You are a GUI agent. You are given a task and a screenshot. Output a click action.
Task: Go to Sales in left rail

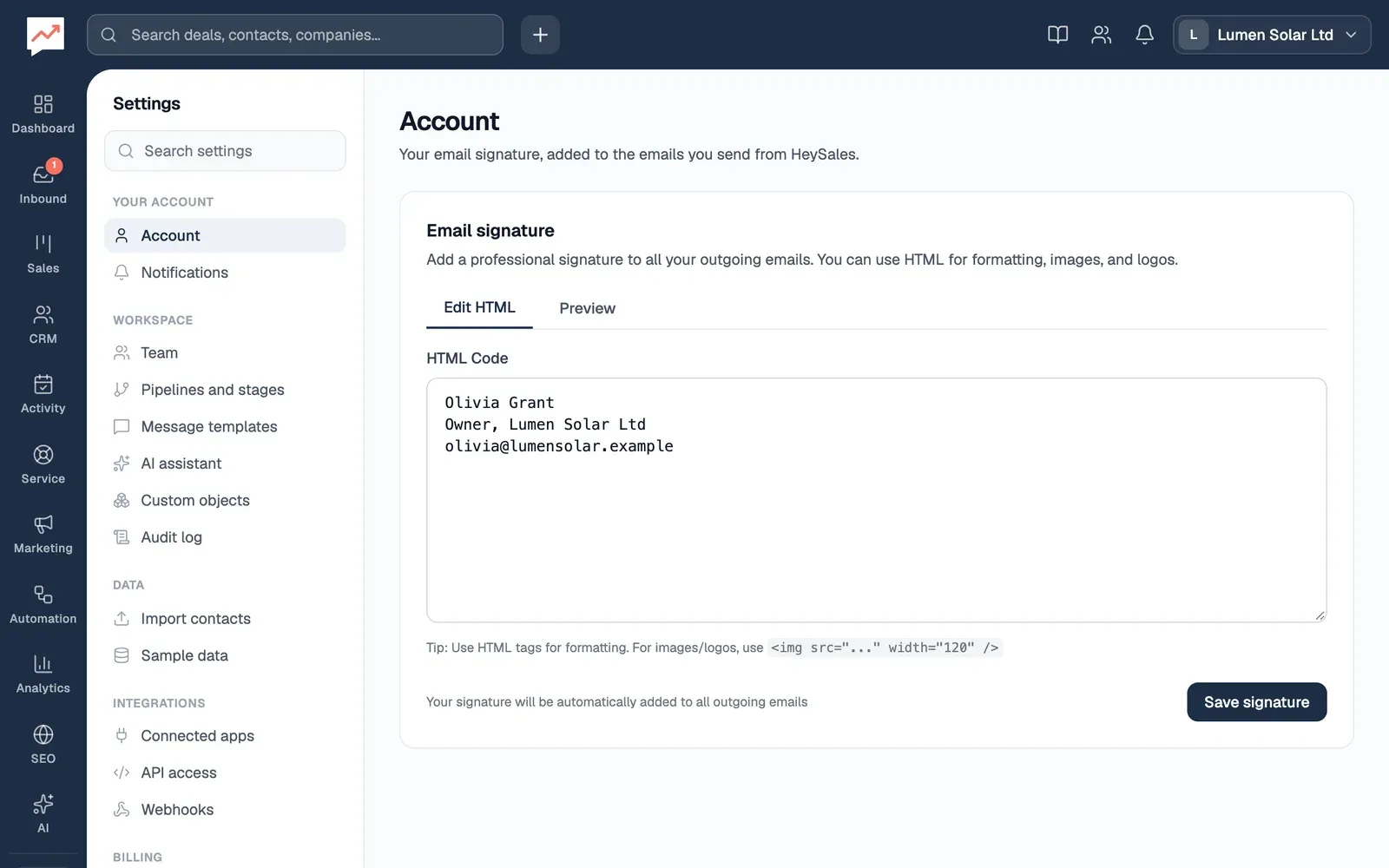click(x=43, y=254)
